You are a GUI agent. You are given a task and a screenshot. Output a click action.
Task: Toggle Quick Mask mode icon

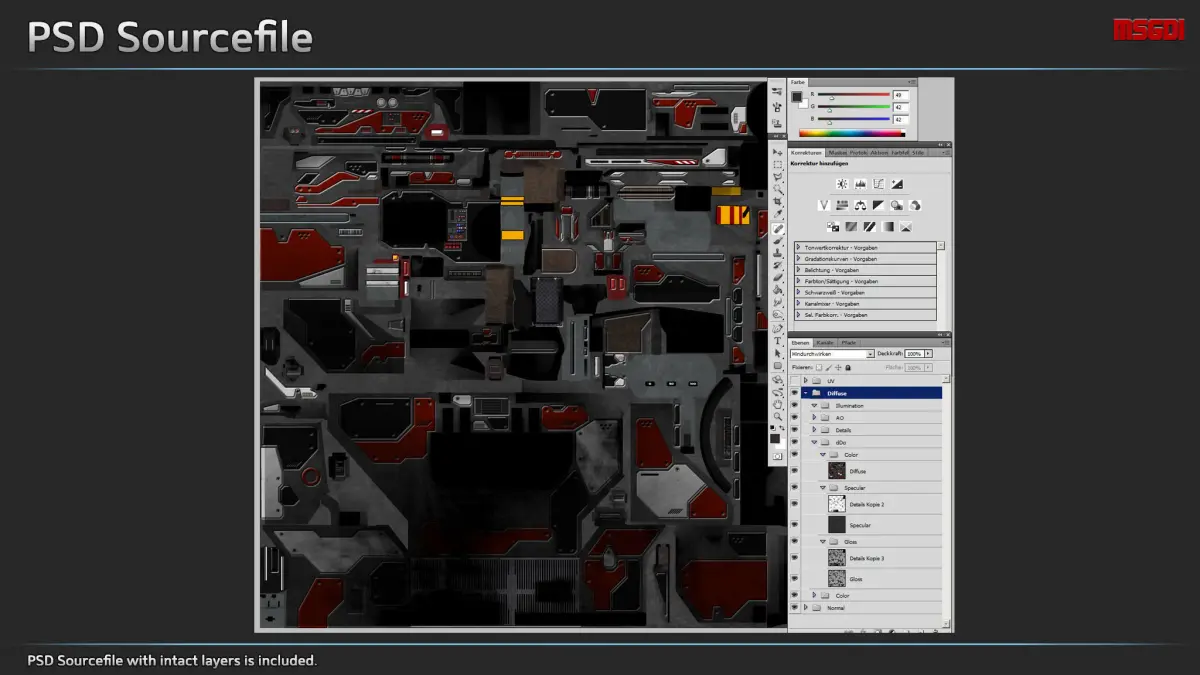(x=777, y=456)
